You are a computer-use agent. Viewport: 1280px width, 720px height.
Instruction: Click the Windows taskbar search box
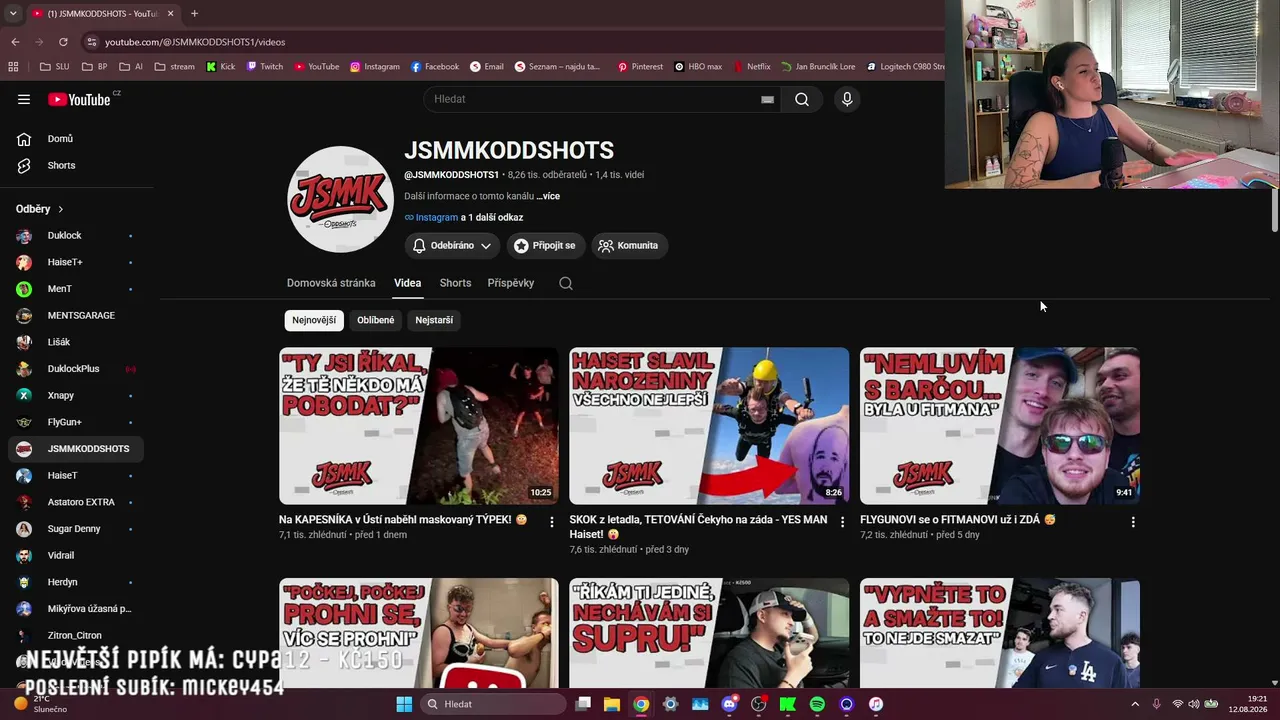(x=494, y=704)
